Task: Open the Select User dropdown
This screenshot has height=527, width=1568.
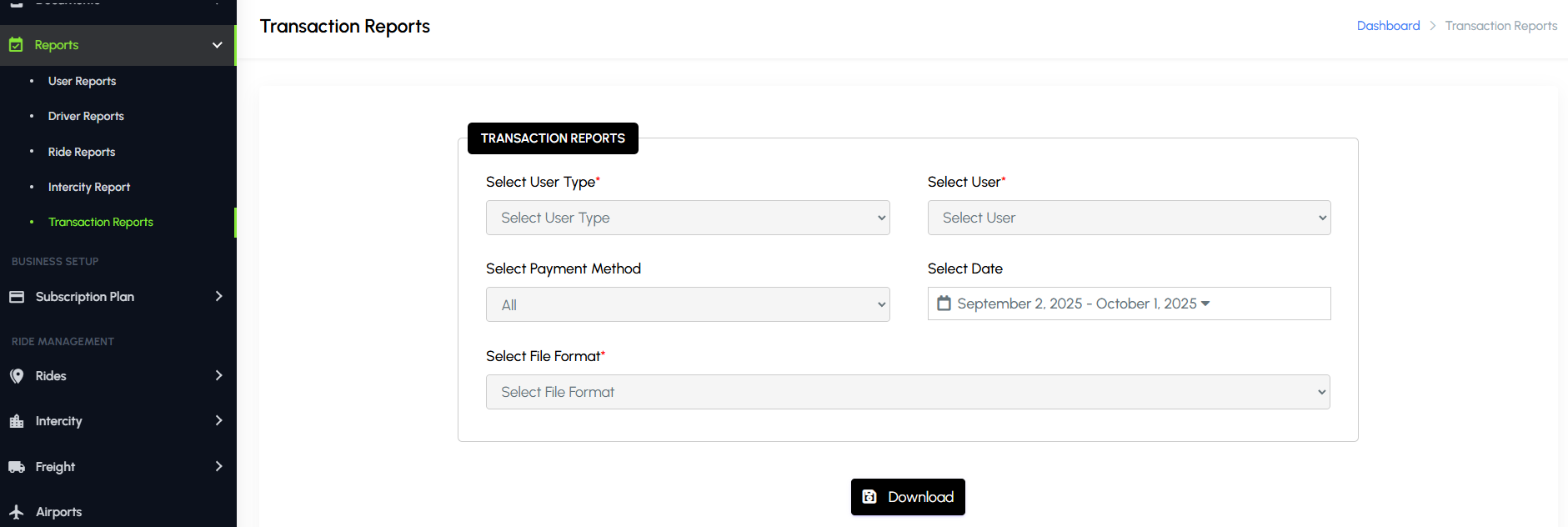Action: [1129, 218]
